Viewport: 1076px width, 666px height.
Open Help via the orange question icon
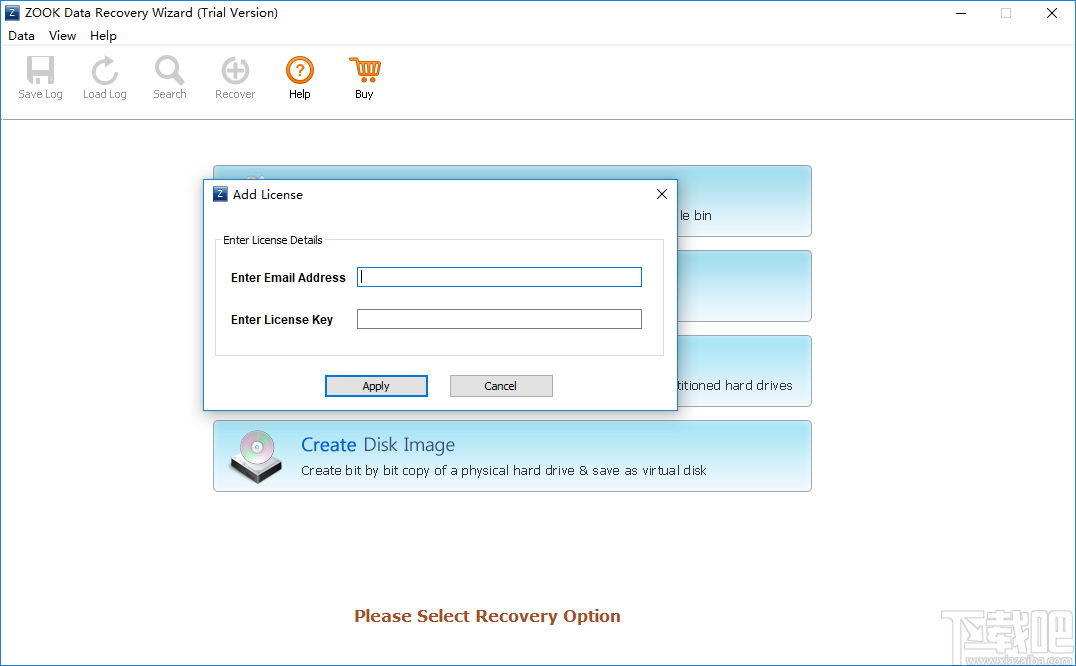pos(300,70)
